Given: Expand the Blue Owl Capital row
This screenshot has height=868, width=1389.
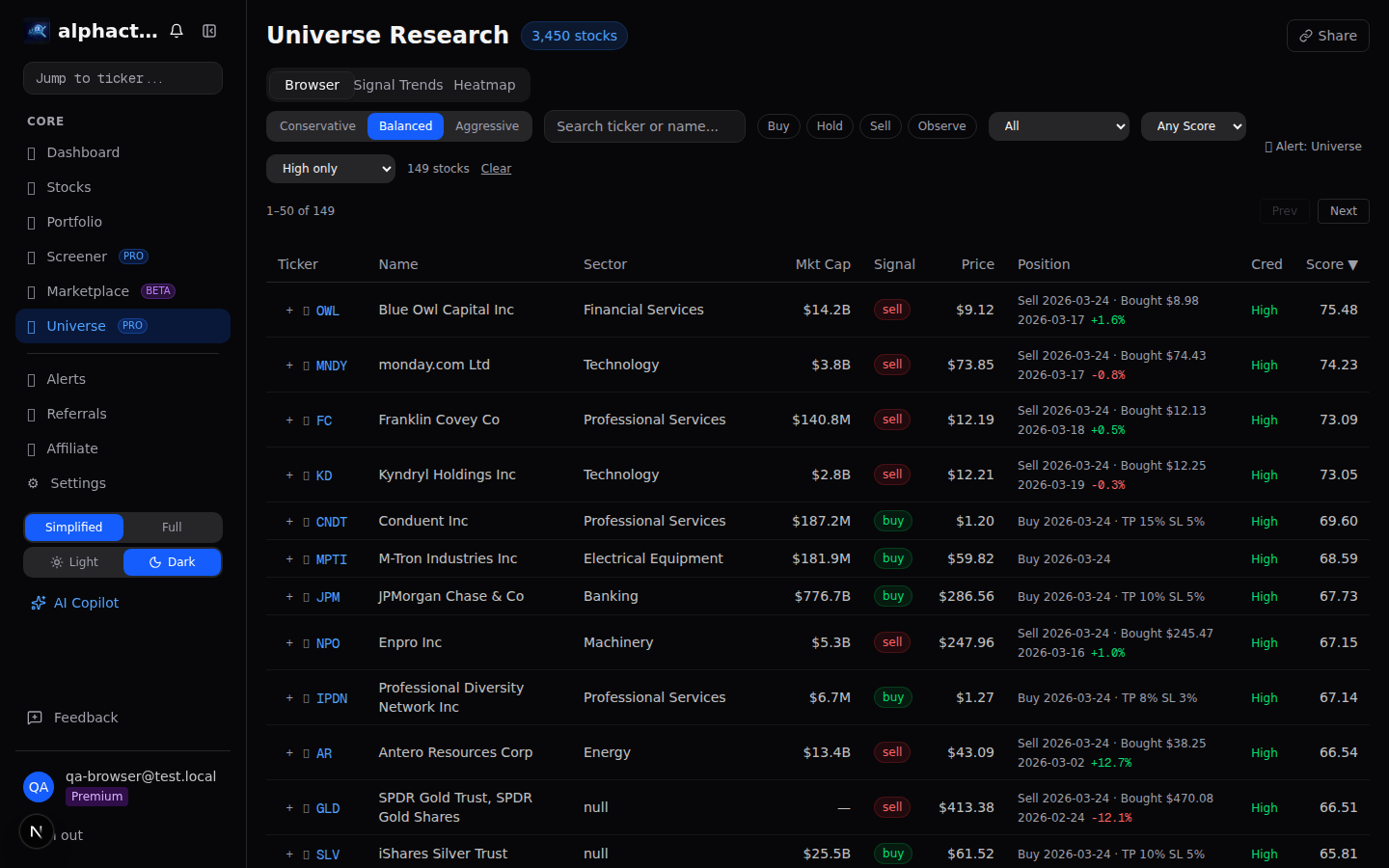Looking at the screenshot, I should (289, 310).
